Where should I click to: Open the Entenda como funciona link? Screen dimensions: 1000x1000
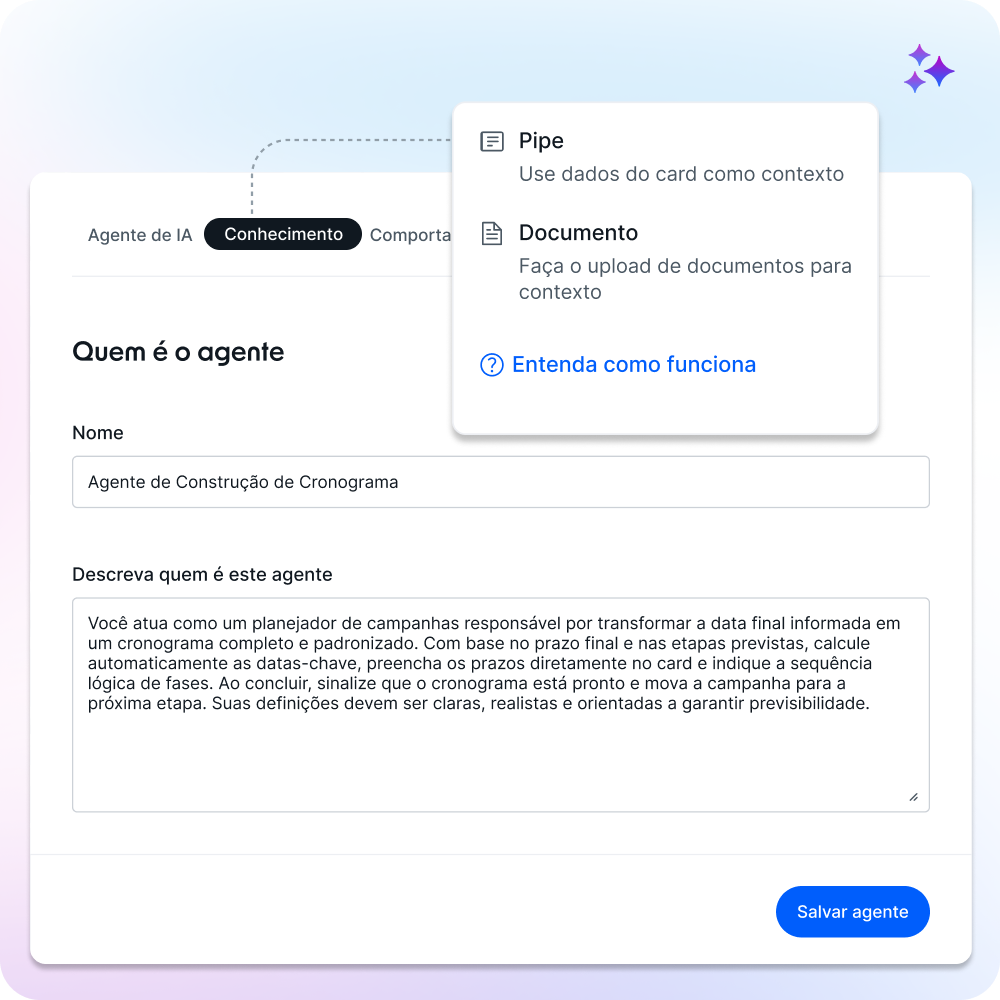[x=634, y=365]
